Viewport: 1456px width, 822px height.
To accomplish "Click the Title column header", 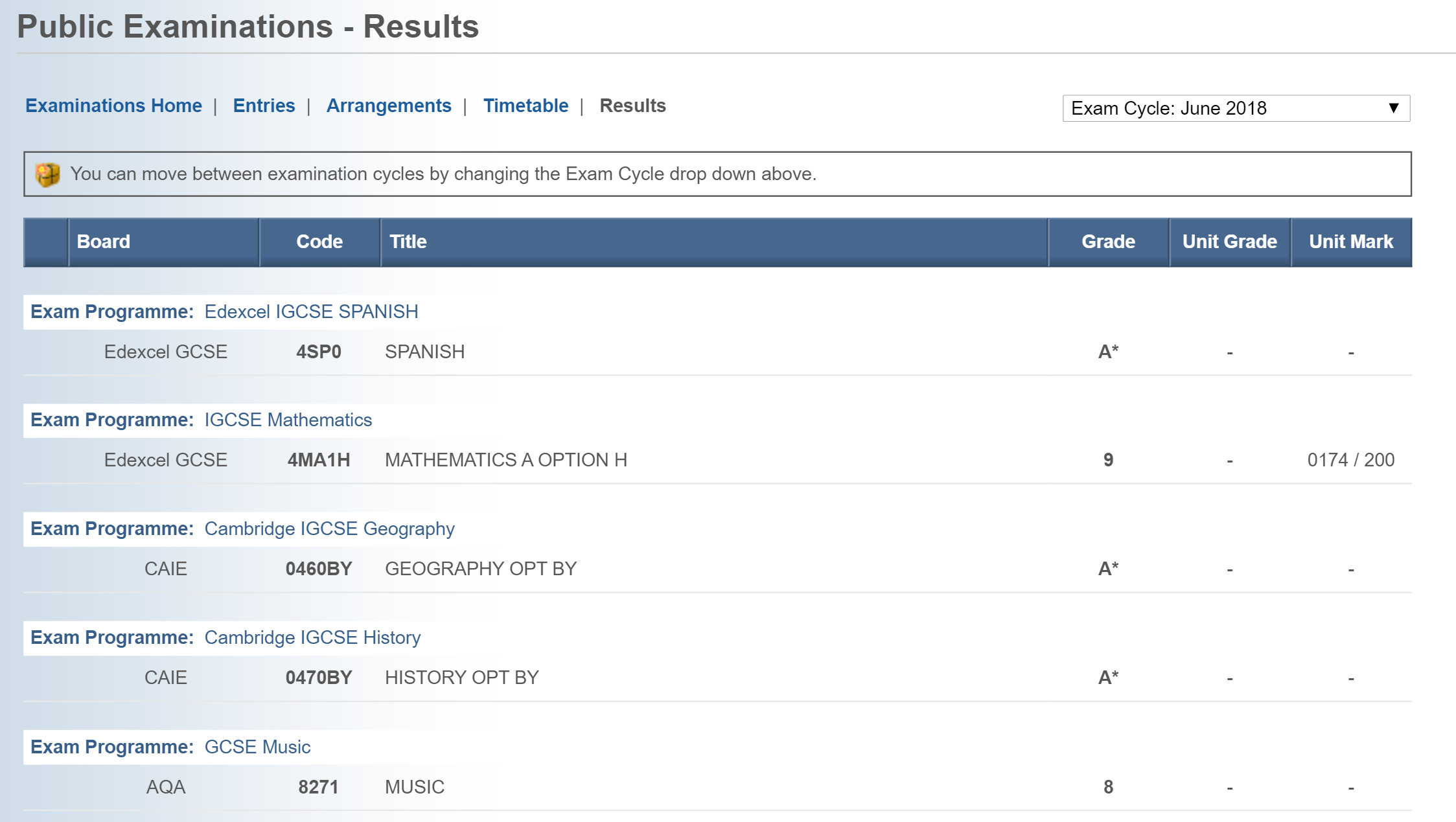I will tap(408, 242).
